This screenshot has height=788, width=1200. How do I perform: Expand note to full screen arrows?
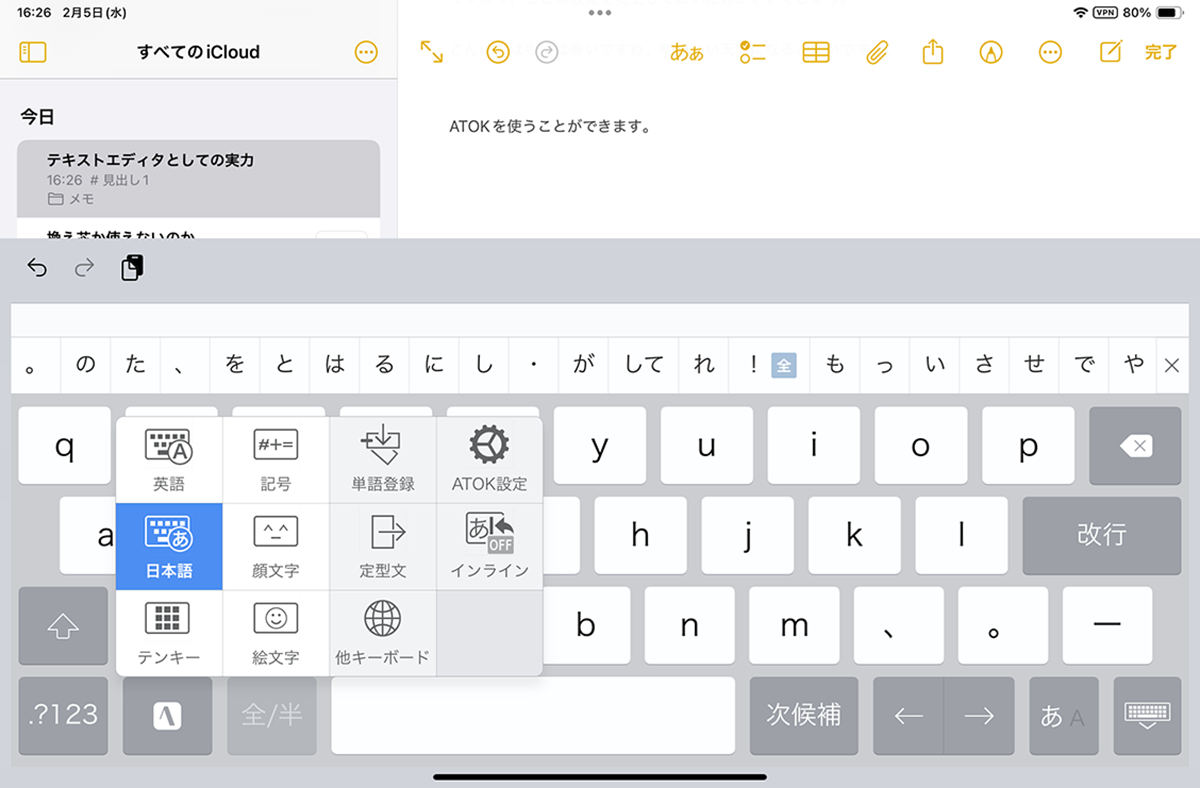[431, 52]
